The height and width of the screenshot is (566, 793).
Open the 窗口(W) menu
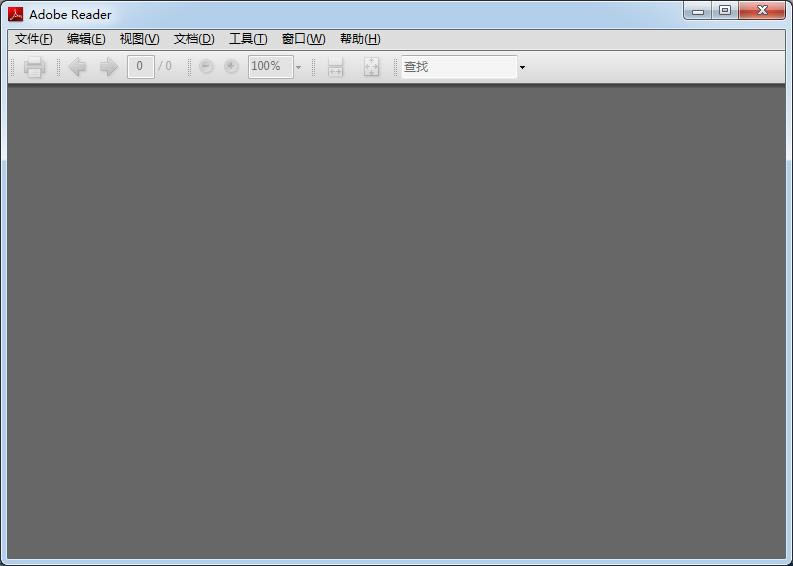[303, 39]
